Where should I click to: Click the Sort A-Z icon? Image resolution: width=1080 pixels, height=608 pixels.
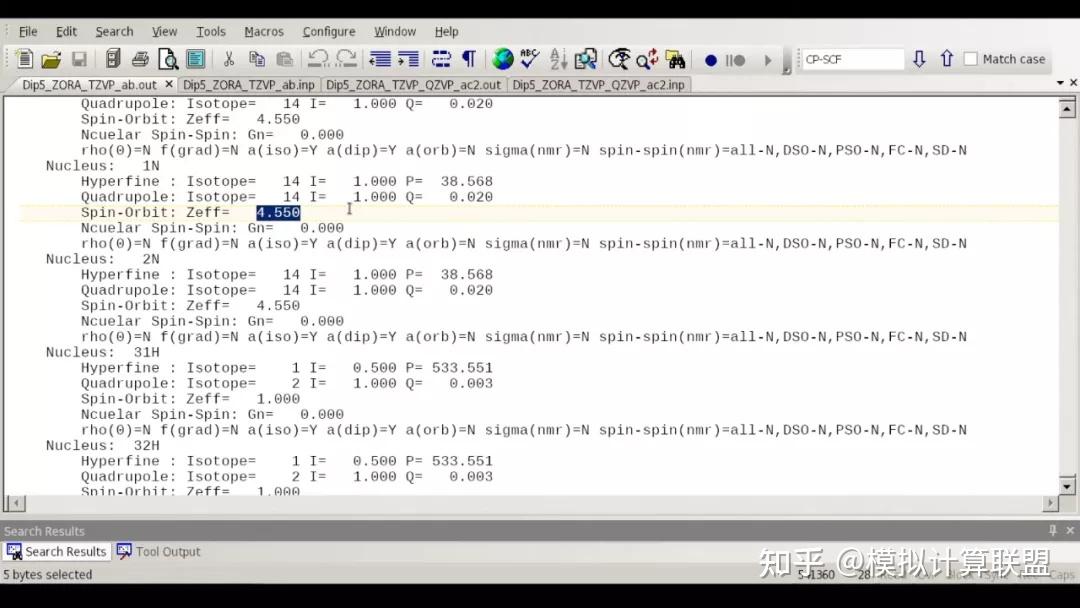coord(559,59)
